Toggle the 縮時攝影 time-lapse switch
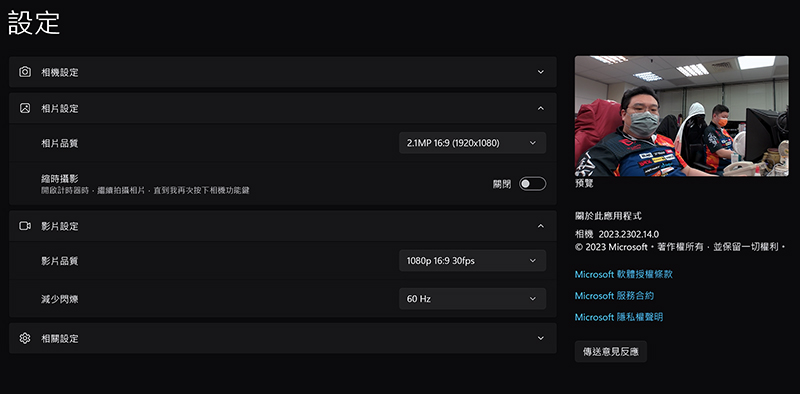Viewport: 800px width, 394px height. tap(532, 184)
